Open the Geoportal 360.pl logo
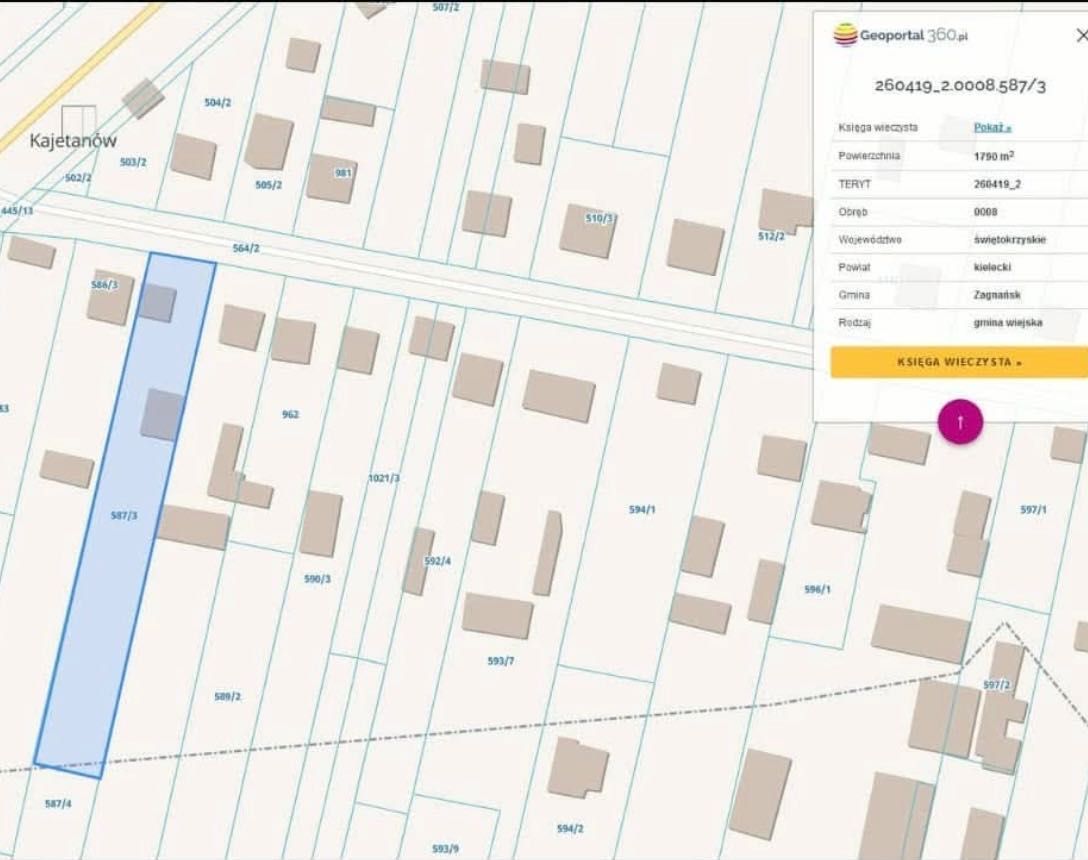1088x860 pixels. click(900, 35)
